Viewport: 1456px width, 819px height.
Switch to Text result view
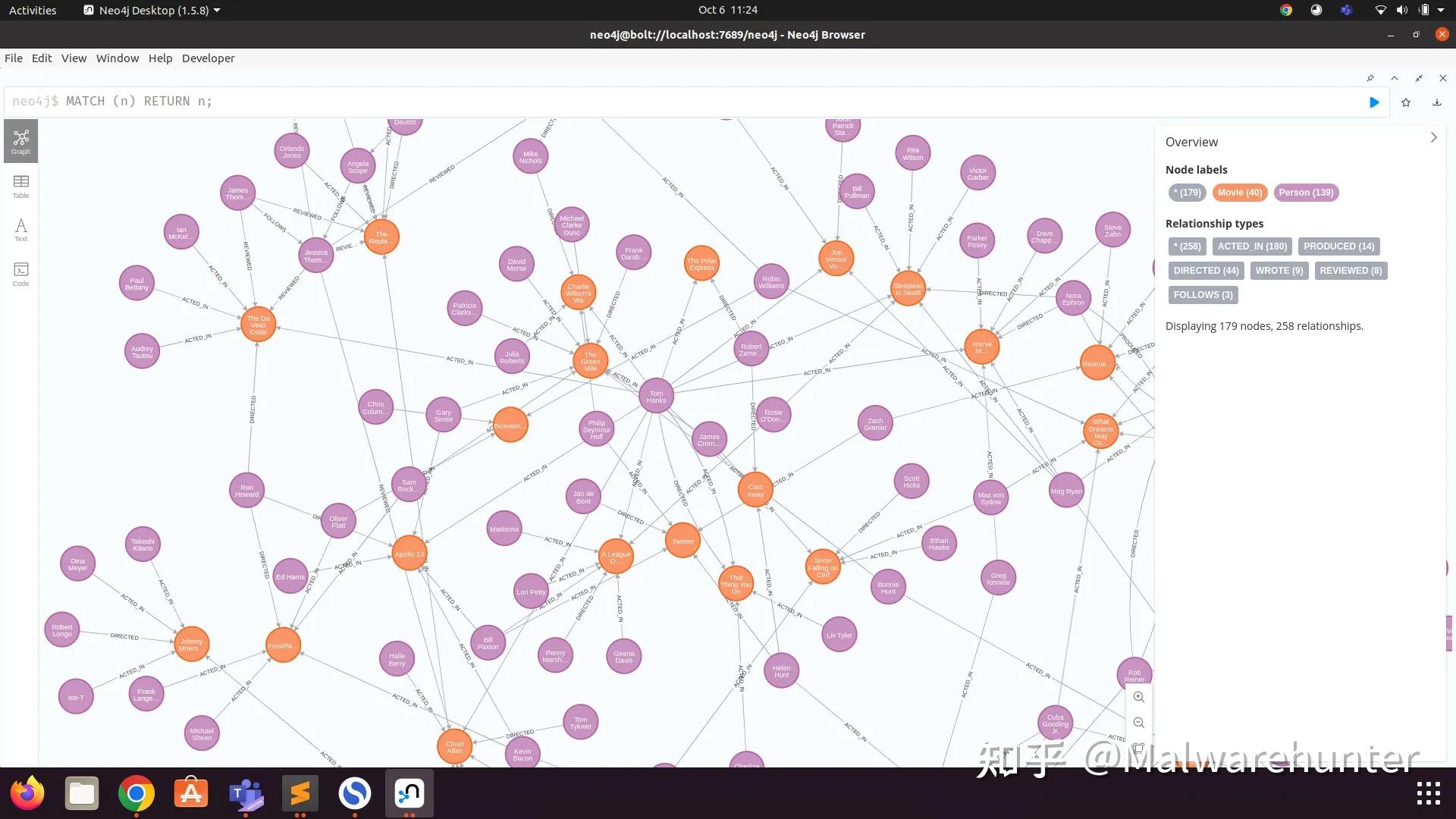click(20, 229)
